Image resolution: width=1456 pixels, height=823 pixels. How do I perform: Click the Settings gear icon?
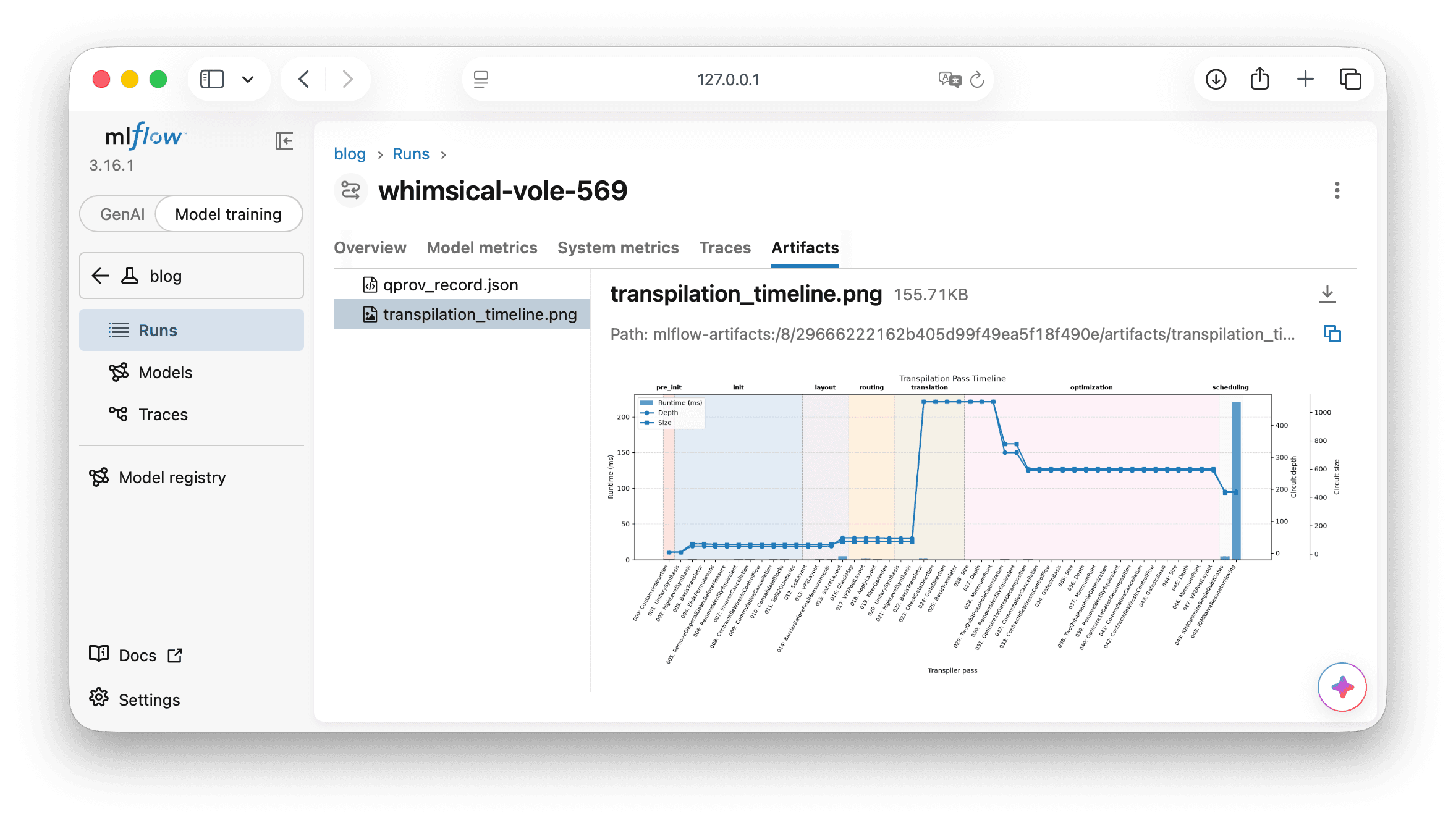(x=99, y=698)
